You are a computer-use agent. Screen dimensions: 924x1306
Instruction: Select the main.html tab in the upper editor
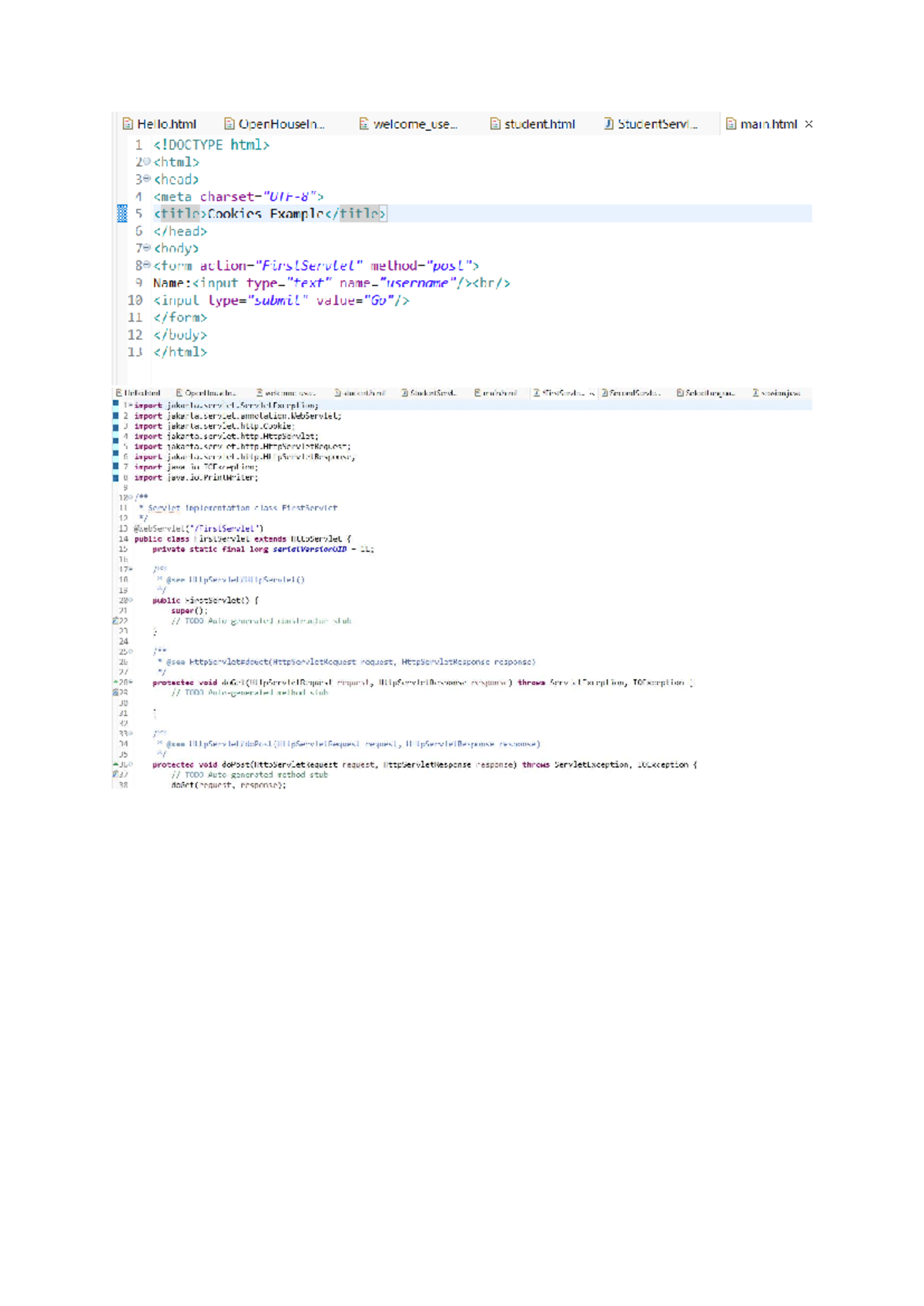click(762, 124)
